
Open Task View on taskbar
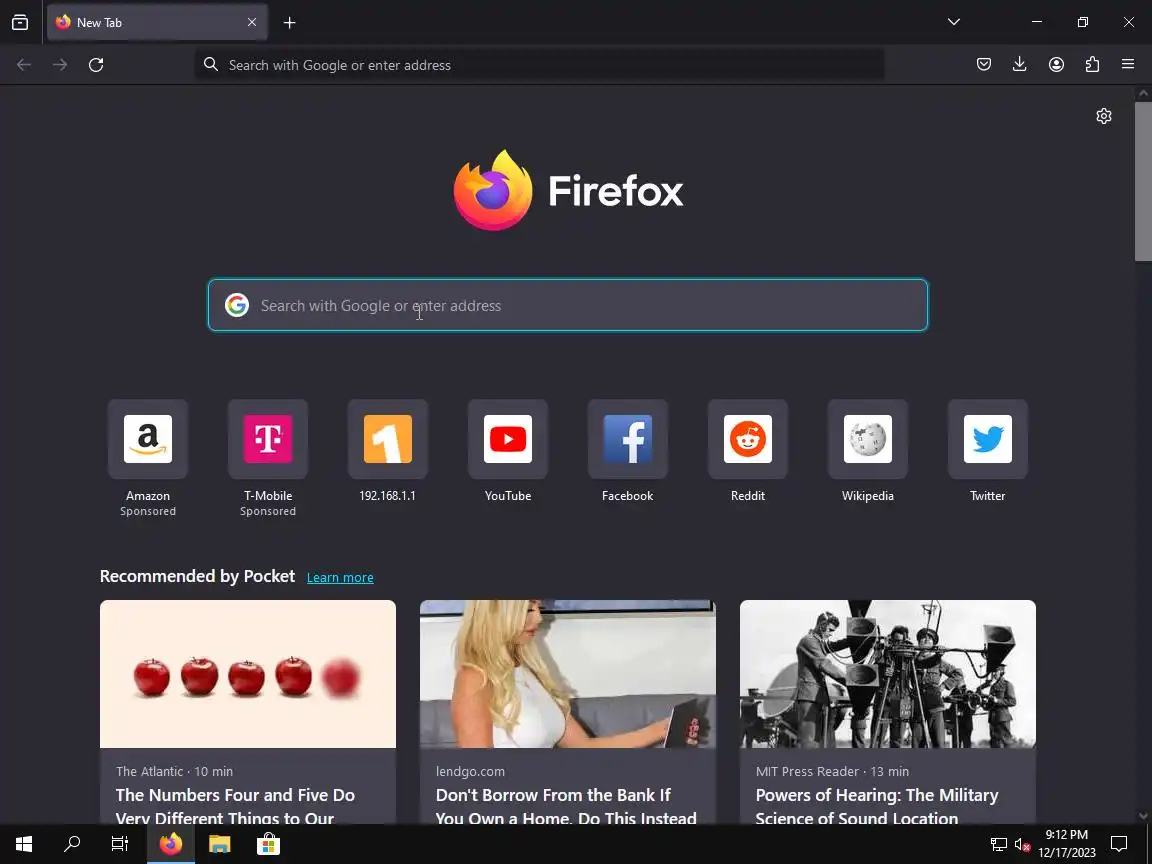click(120, 844)
